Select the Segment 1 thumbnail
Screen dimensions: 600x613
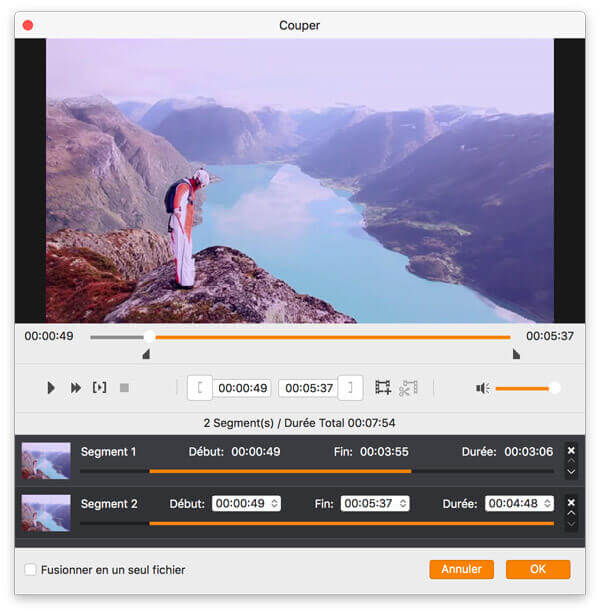point(46,461)
